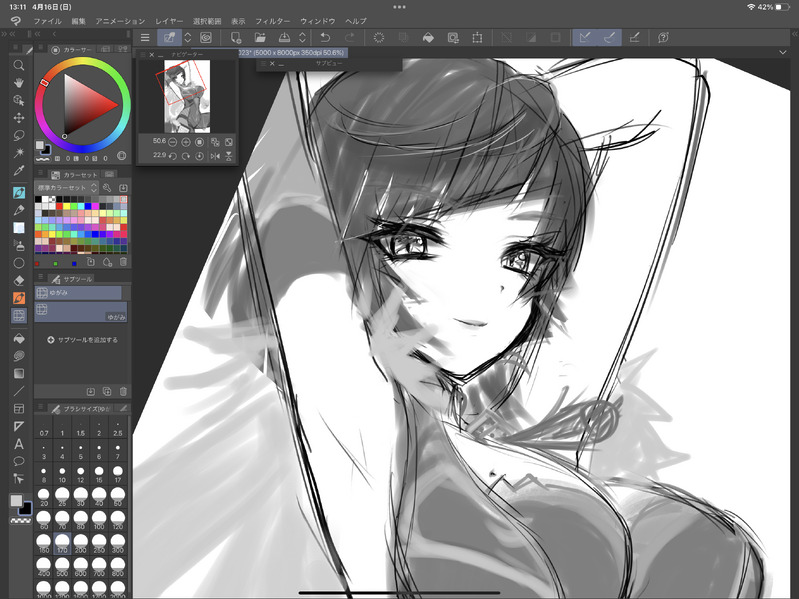Select transparent color swatch below color chips

coord(20,521)
